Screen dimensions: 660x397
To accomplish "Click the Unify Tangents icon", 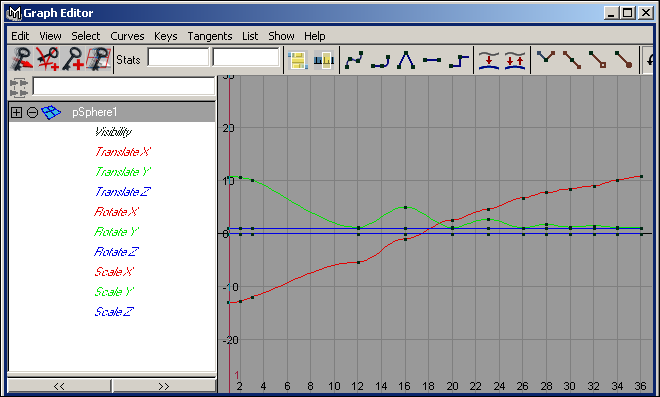I will click(572, 59).
